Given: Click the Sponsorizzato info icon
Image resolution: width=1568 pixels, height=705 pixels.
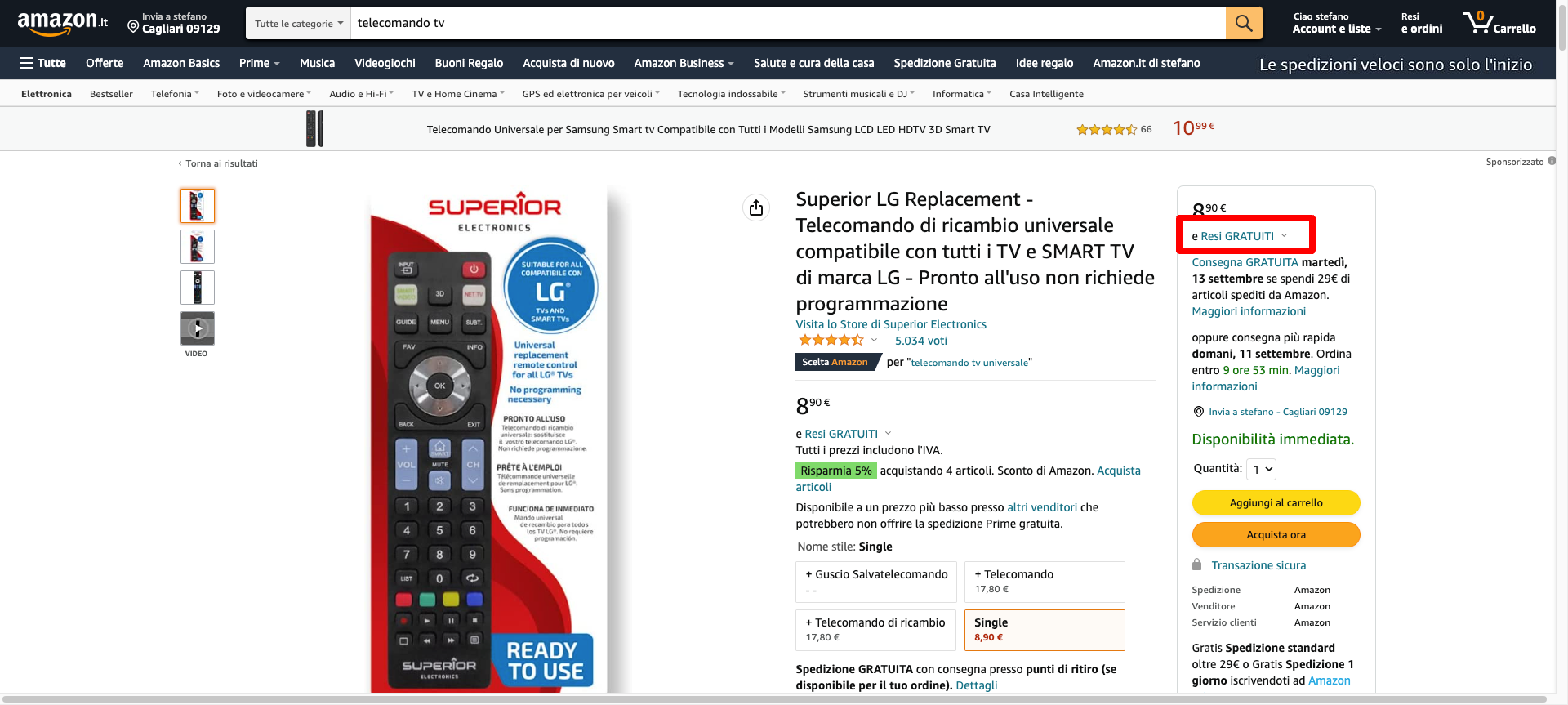Looking at the screenshot, I should tap(1552, 161).
